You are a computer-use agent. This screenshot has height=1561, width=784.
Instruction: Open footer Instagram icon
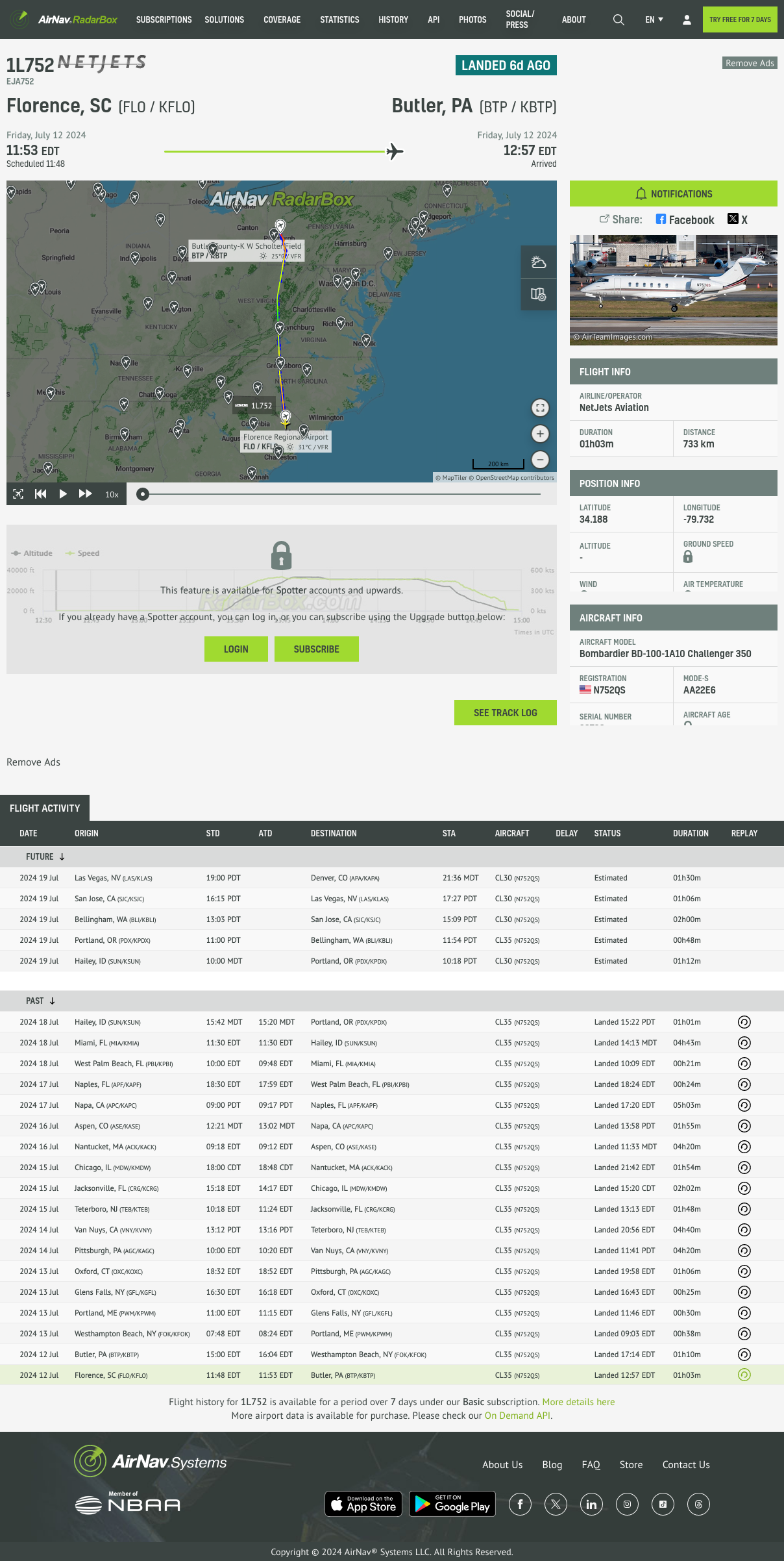point(627,1504)
